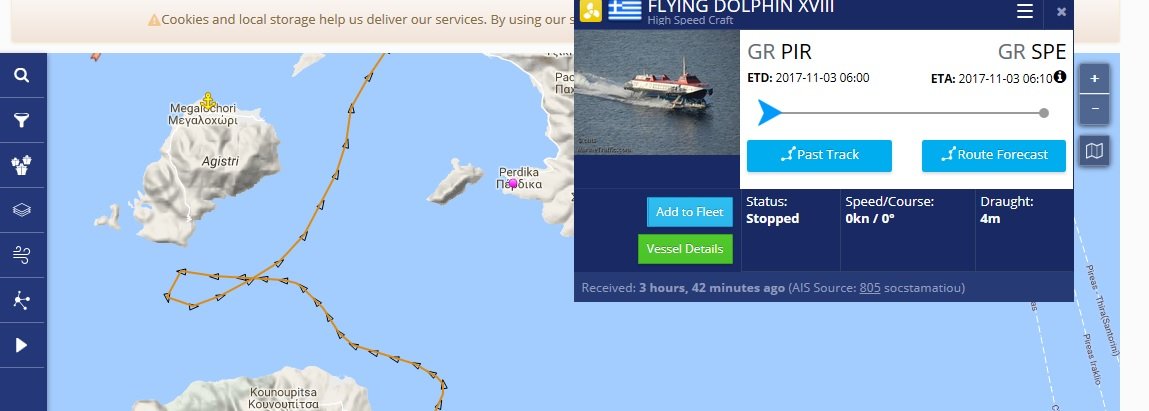Zoom in with the plus button
This screenshot has width=1149, height=411.
tap(1094, 78)
